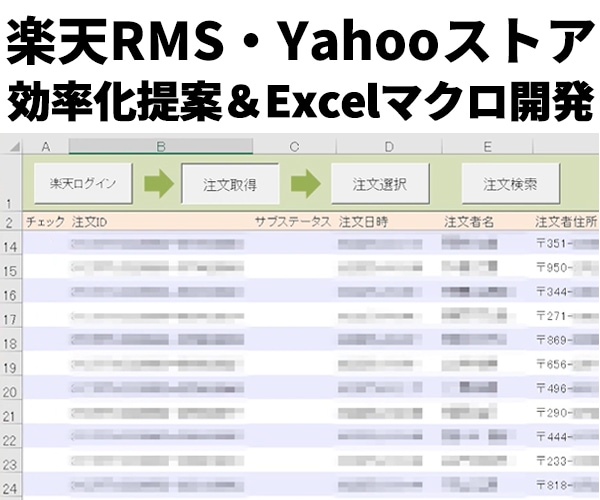Image resolution: width=600 pixels, height=500 pixels.
Task: Click the 注文取得 button
Action: click(230, 184)
